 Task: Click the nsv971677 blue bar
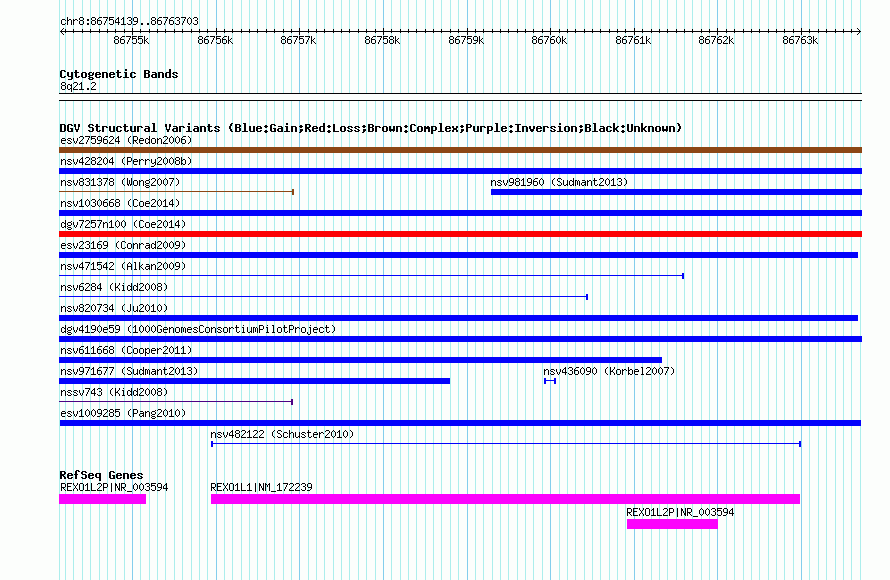pyautogui.click(x=254, y=381)
